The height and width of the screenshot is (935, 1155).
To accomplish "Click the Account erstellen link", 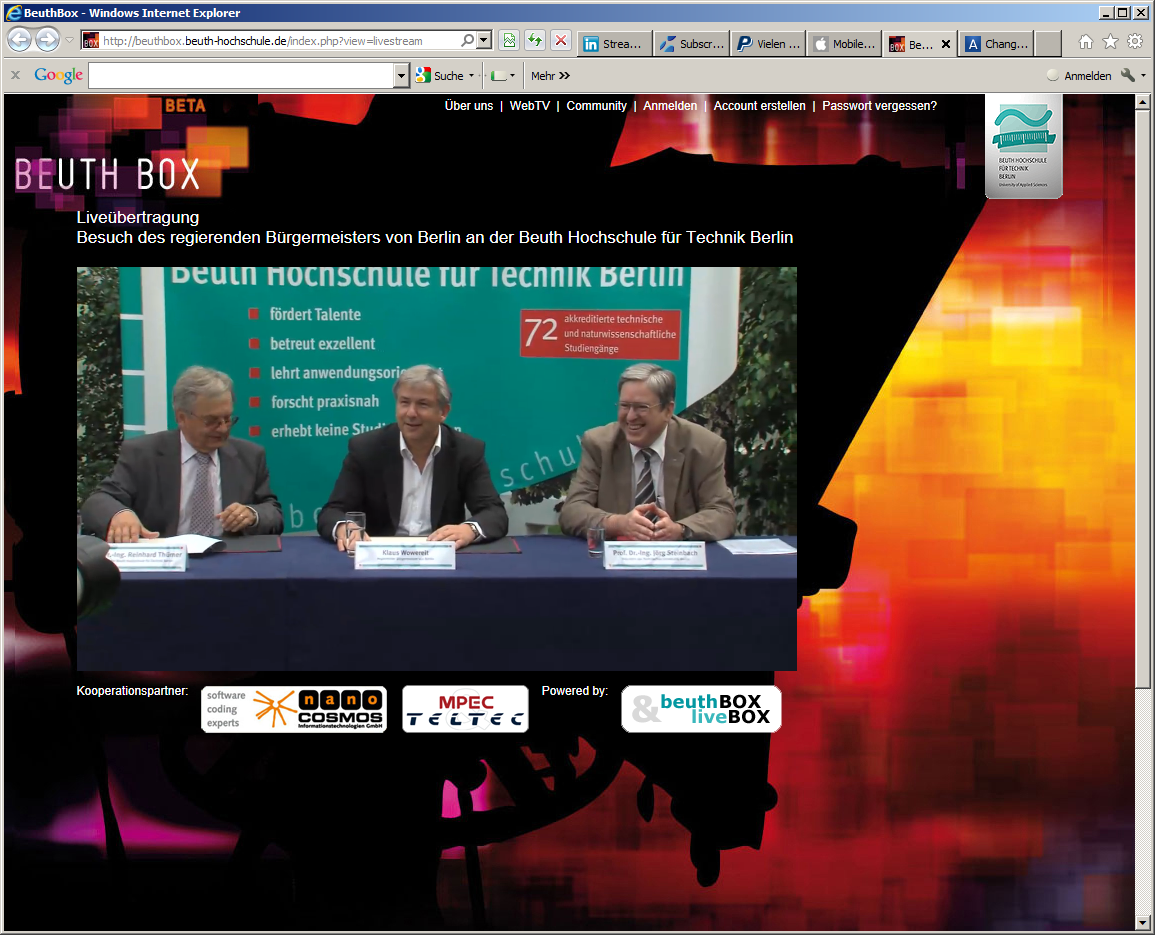I will pyautogui.click(x=759, y=106).
